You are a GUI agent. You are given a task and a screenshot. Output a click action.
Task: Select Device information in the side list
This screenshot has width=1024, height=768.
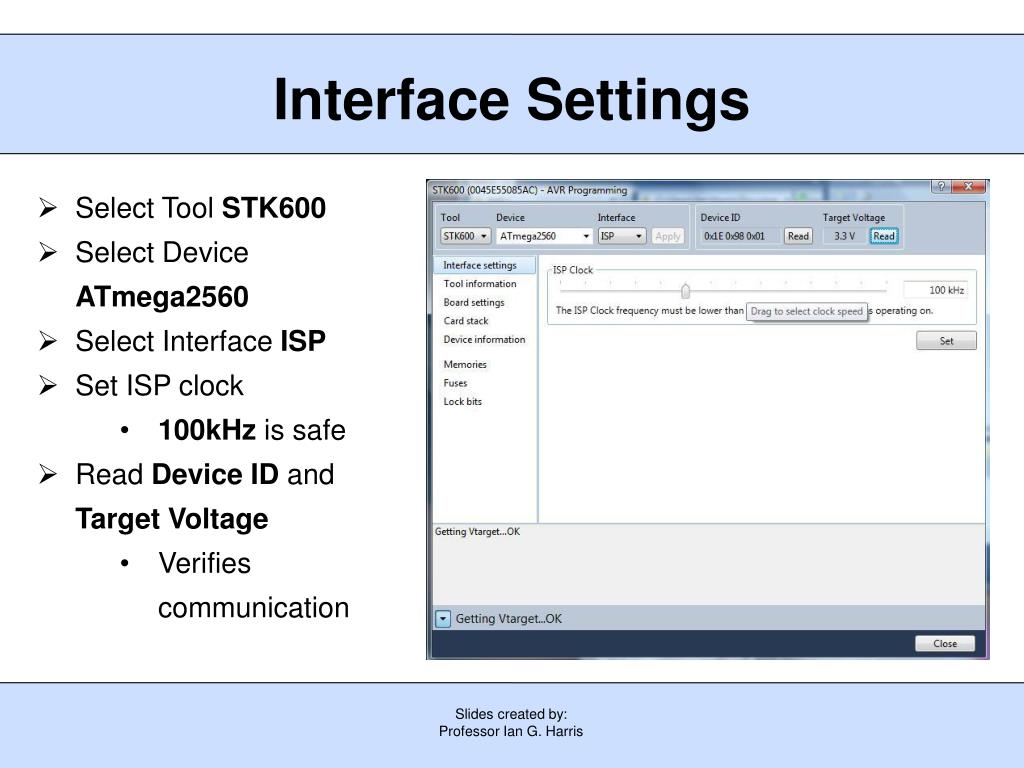click(485, 340)
